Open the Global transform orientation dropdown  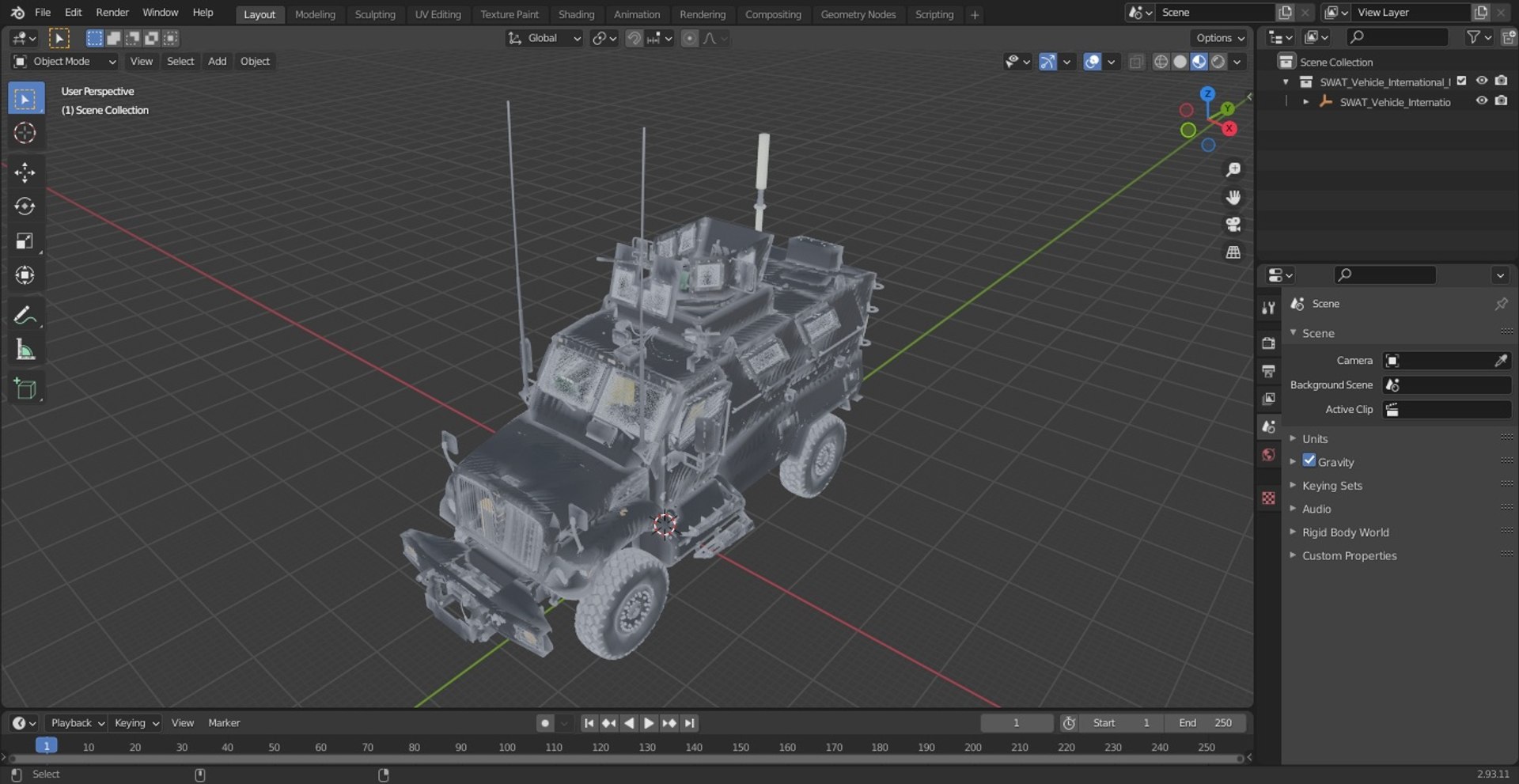(544, 38)
